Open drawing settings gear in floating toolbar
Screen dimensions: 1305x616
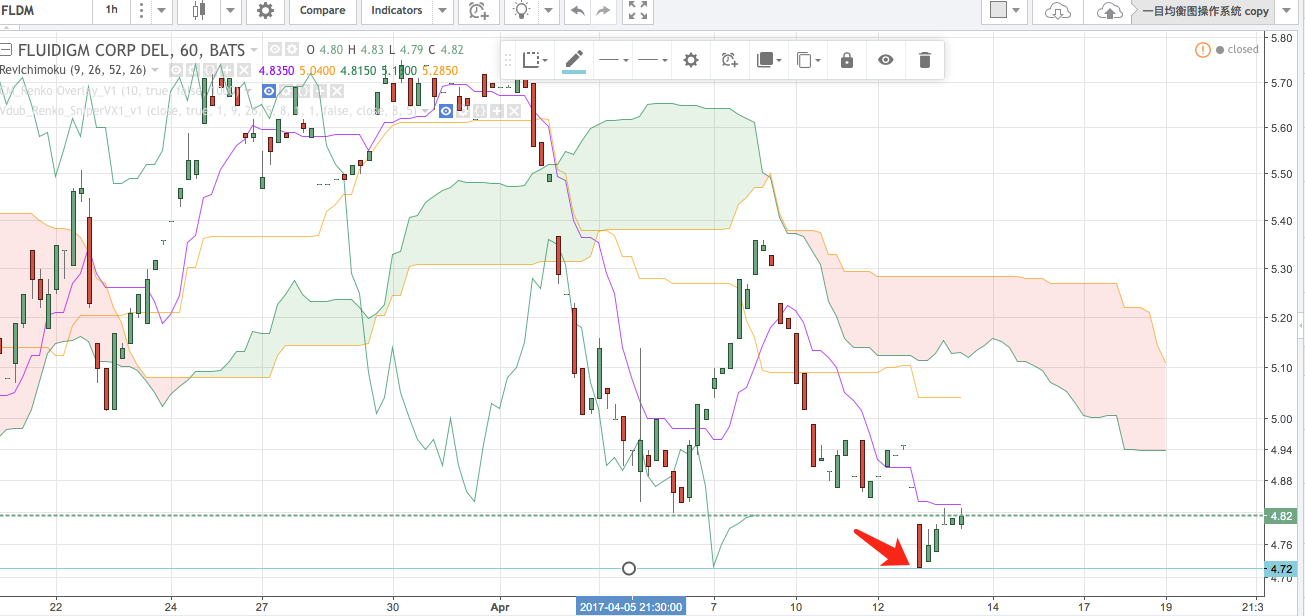[690, 60]
